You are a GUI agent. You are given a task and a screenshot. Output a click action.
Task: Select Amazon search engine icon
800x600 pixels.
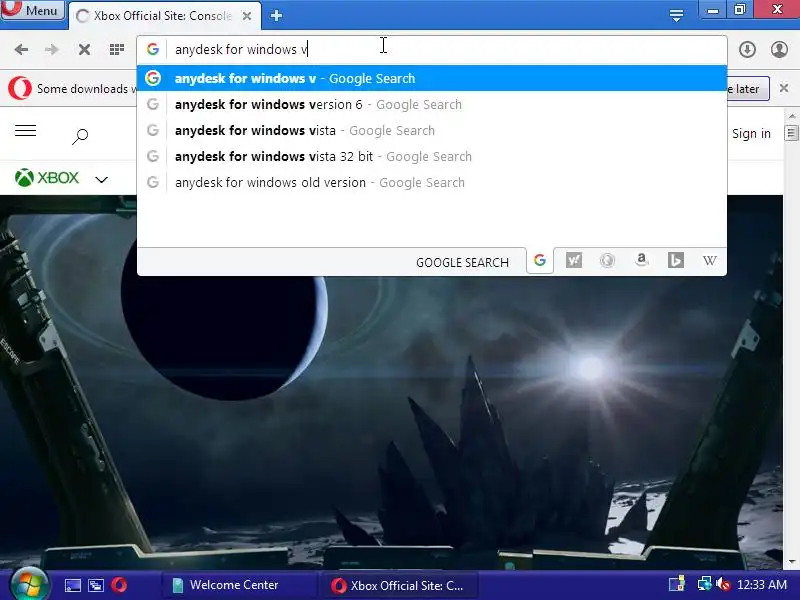pos(641,261)
